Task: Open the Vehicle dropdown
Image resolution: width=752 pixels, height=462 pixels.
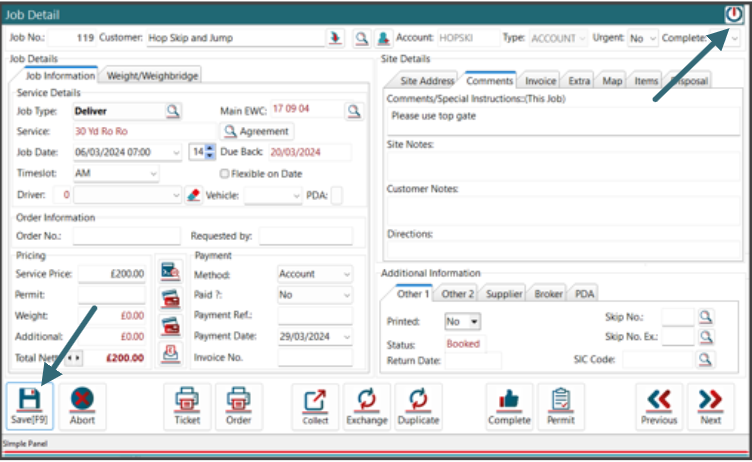Action: point(296,196)
